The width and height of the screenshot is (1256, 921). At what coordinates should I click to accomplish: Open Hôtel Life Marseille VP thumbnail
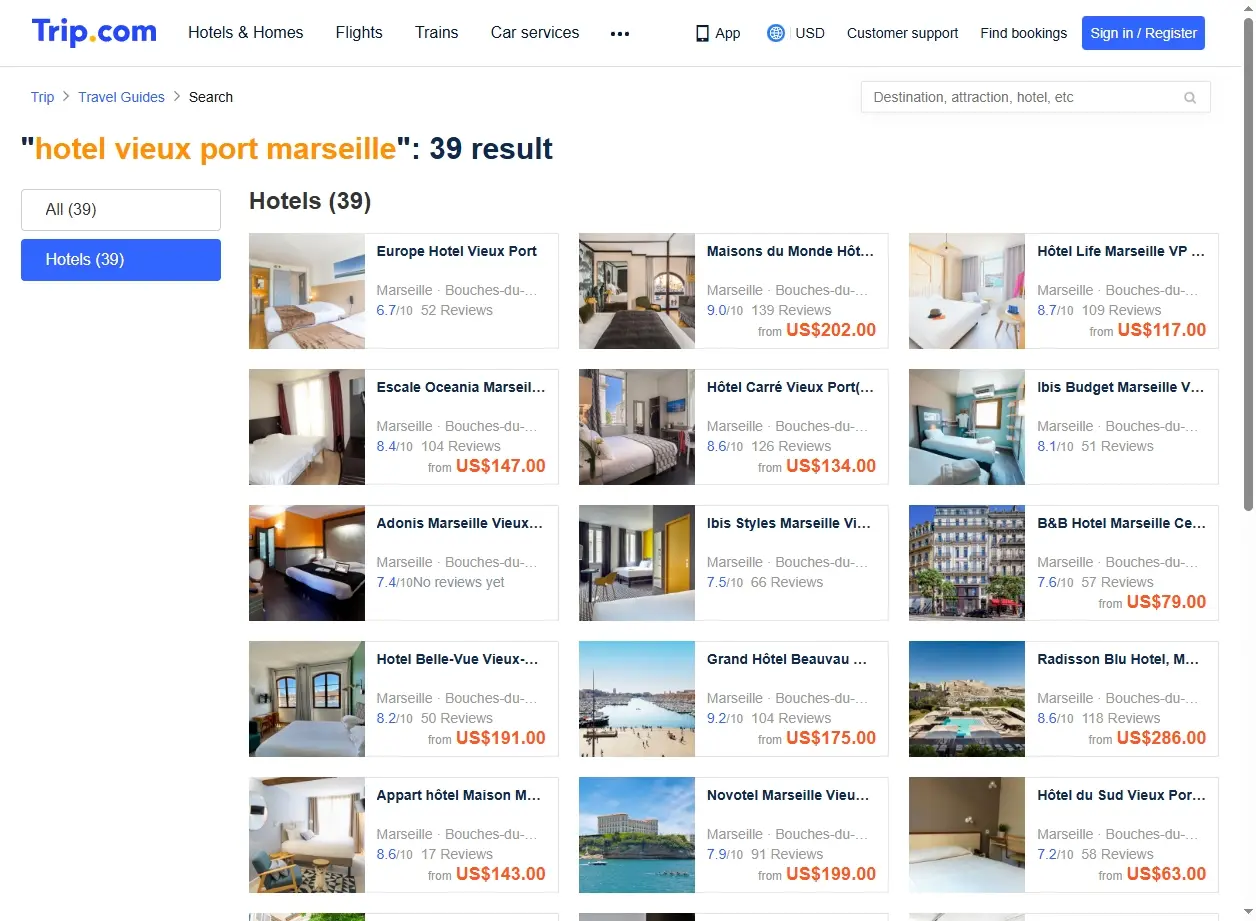967,291
